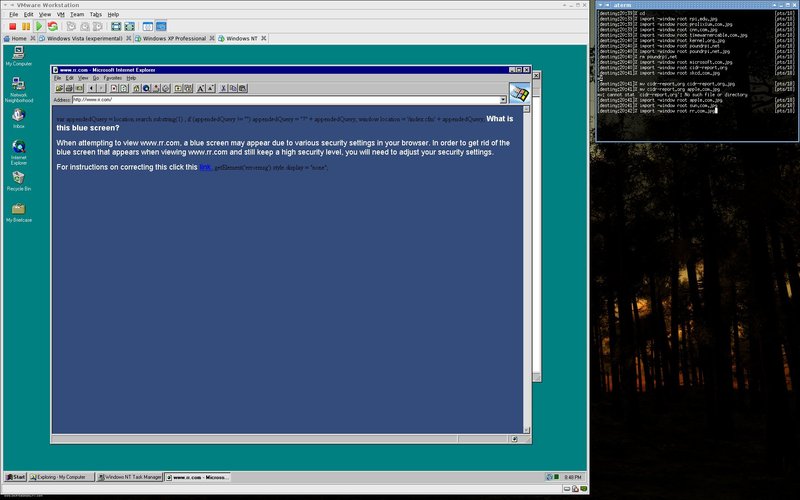Open Search the Internet globe icon
Image resolution: width=800 pixels, height=500 pixels.
click(x=146, y=88)
